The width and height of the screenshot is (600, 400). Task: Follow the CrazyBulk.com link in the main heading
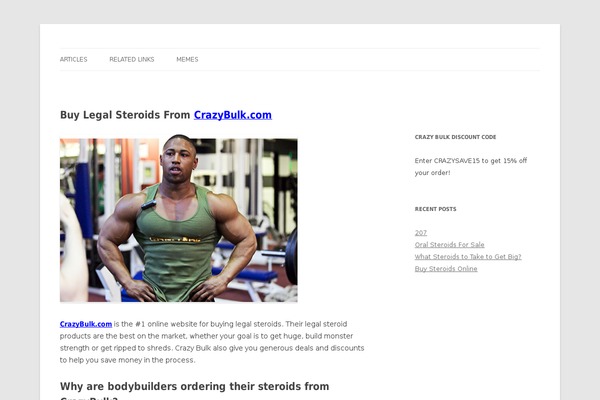pyautogui.click(x=233, y=115)
